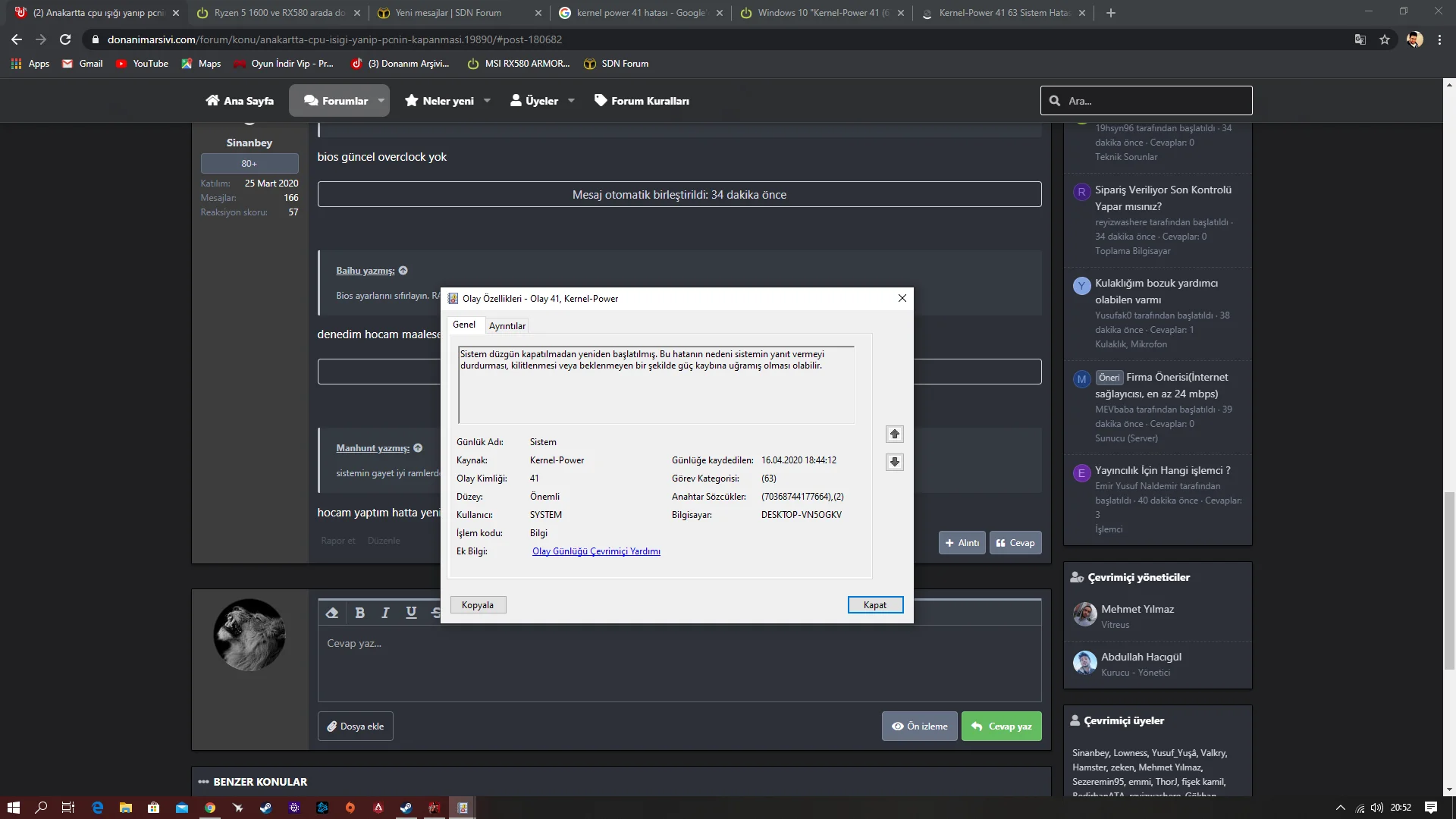Bookmark page with star icon
The height and width of the screenshot is (819, 1456).
[1385, 39]
